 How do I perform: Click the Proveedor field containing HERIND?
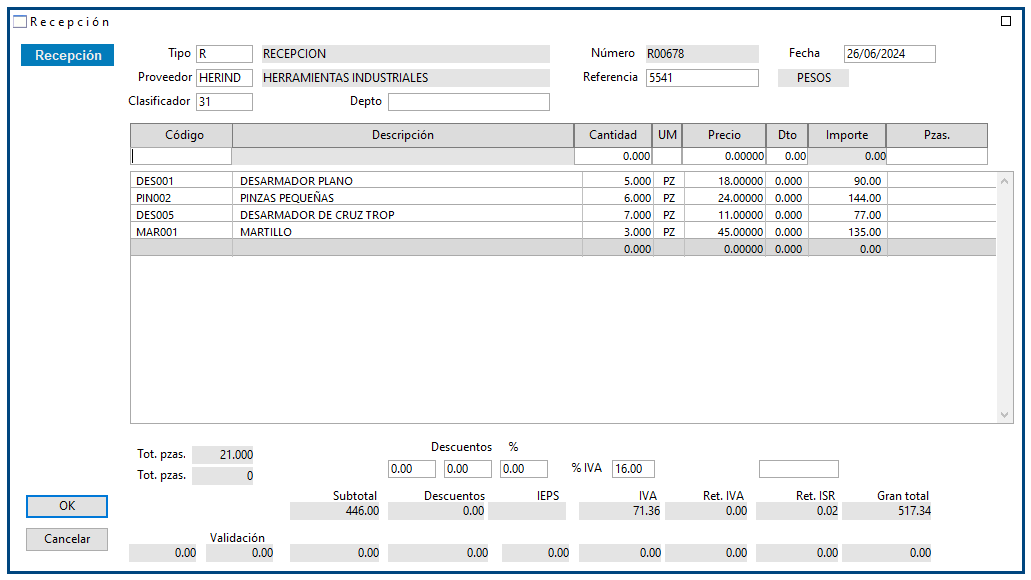coord(224,78)
